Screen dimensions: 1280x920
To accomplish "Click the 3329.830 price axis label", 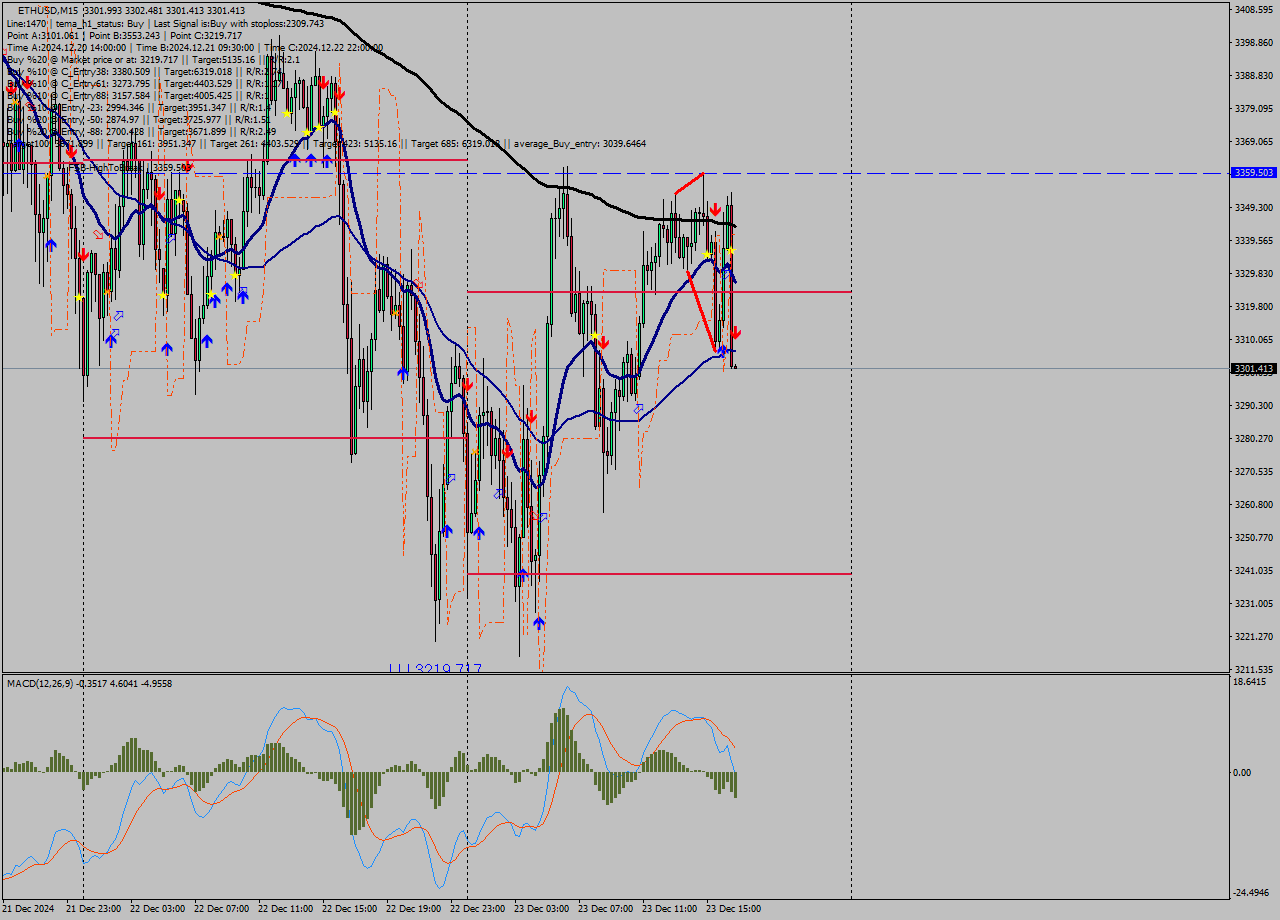I will pos(1254,274).
